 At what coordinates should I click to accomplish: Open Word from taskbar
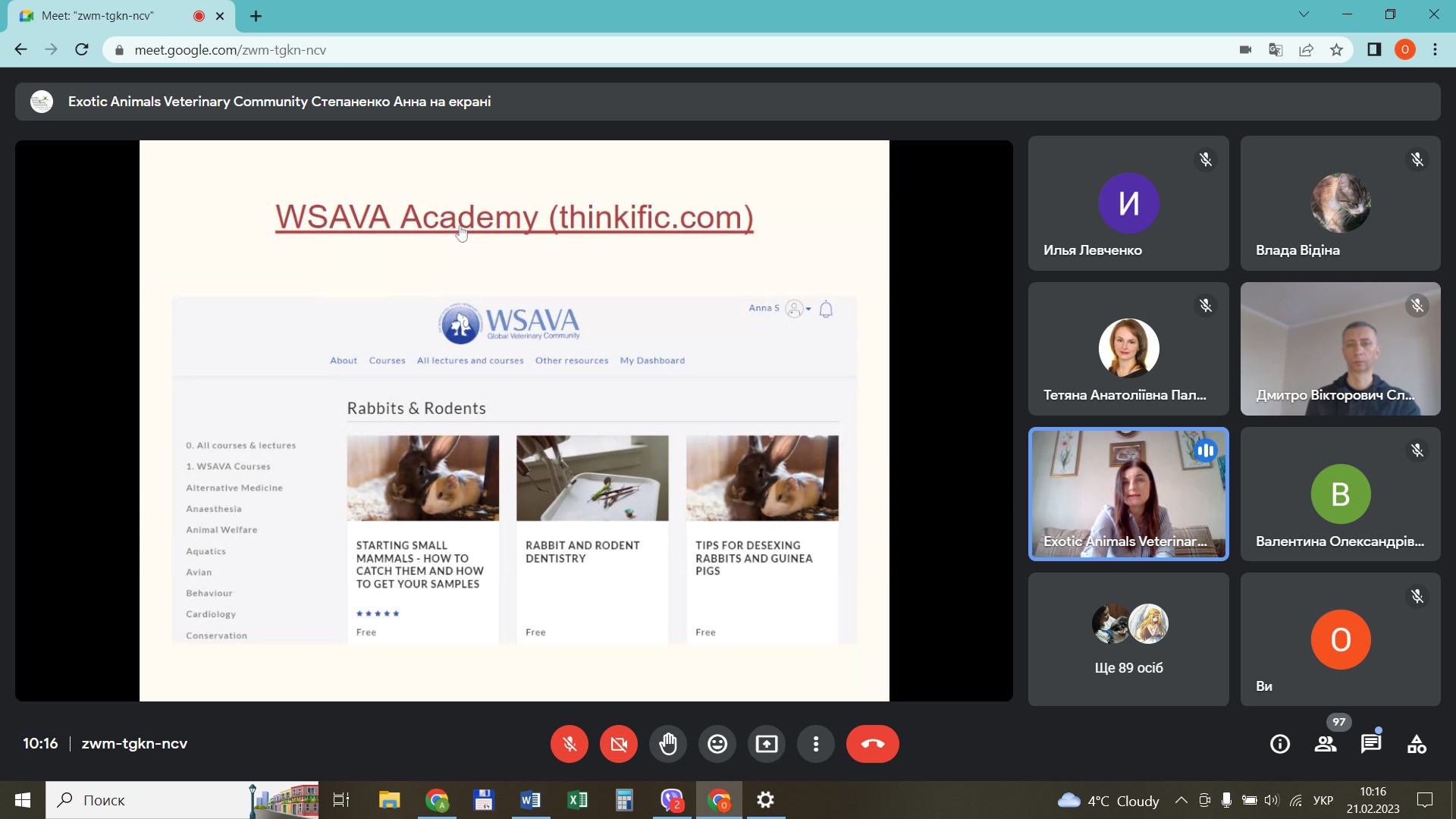530,800
